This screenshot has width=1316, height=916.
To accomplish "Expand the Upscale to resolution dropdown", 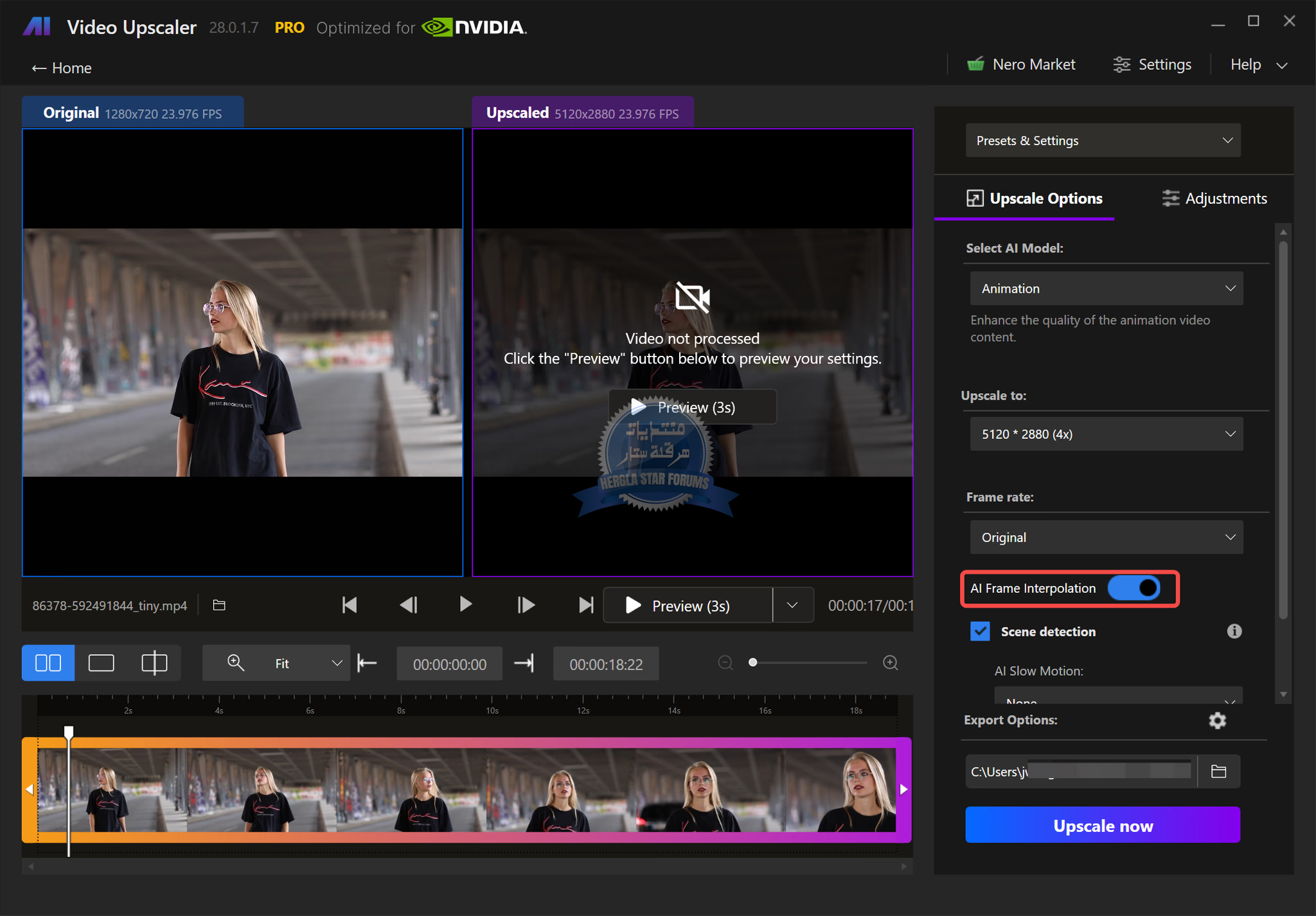I will [1106, 434].
